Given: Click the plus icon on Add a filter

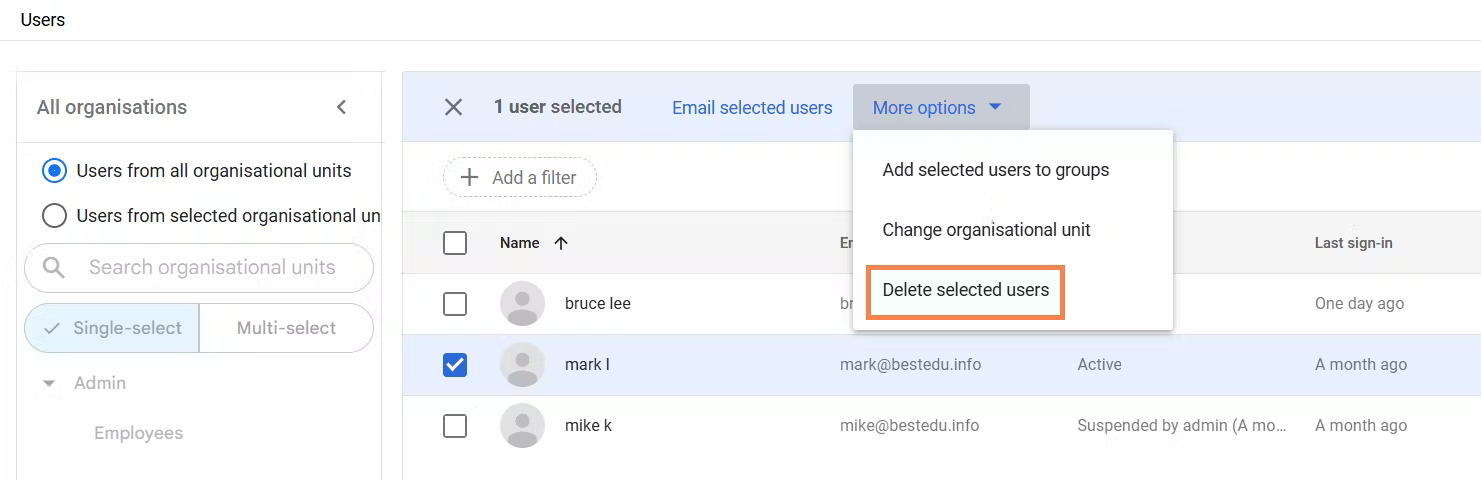Looking at the screenshot, I should point(469,178).
